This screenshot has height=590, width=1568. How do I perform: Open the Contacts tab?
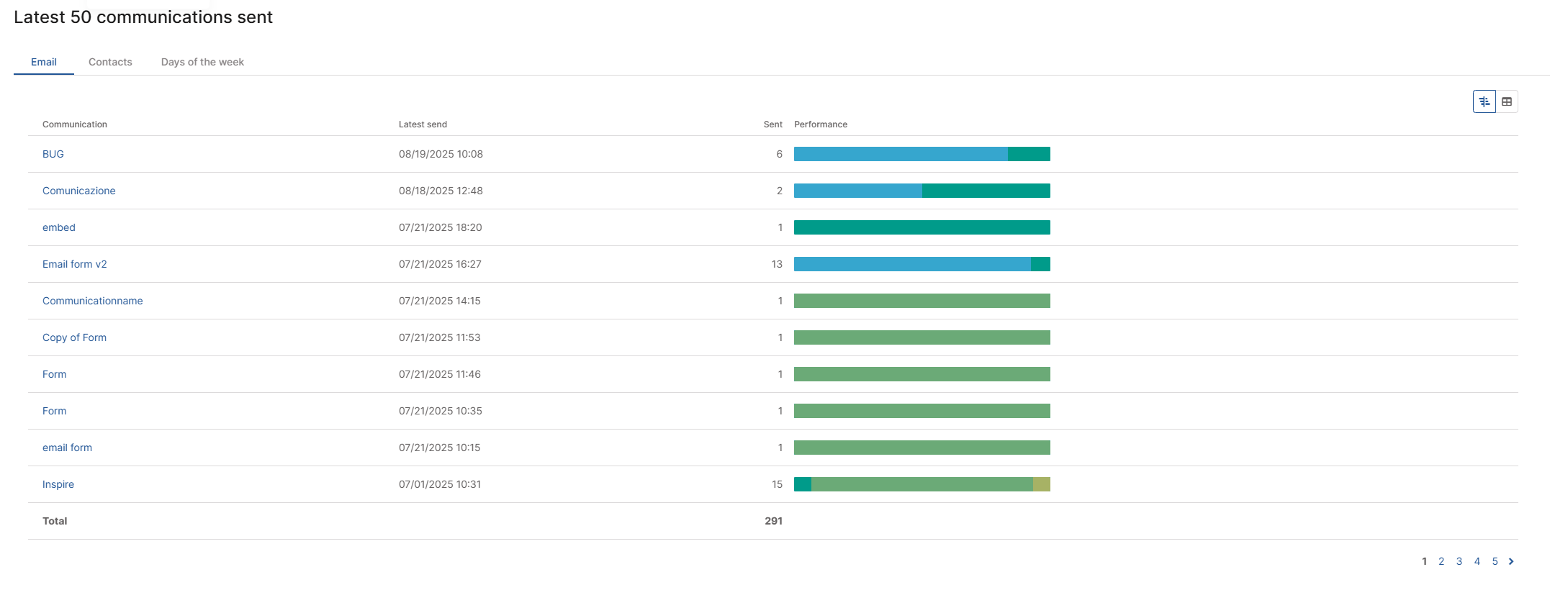(110, 62)
